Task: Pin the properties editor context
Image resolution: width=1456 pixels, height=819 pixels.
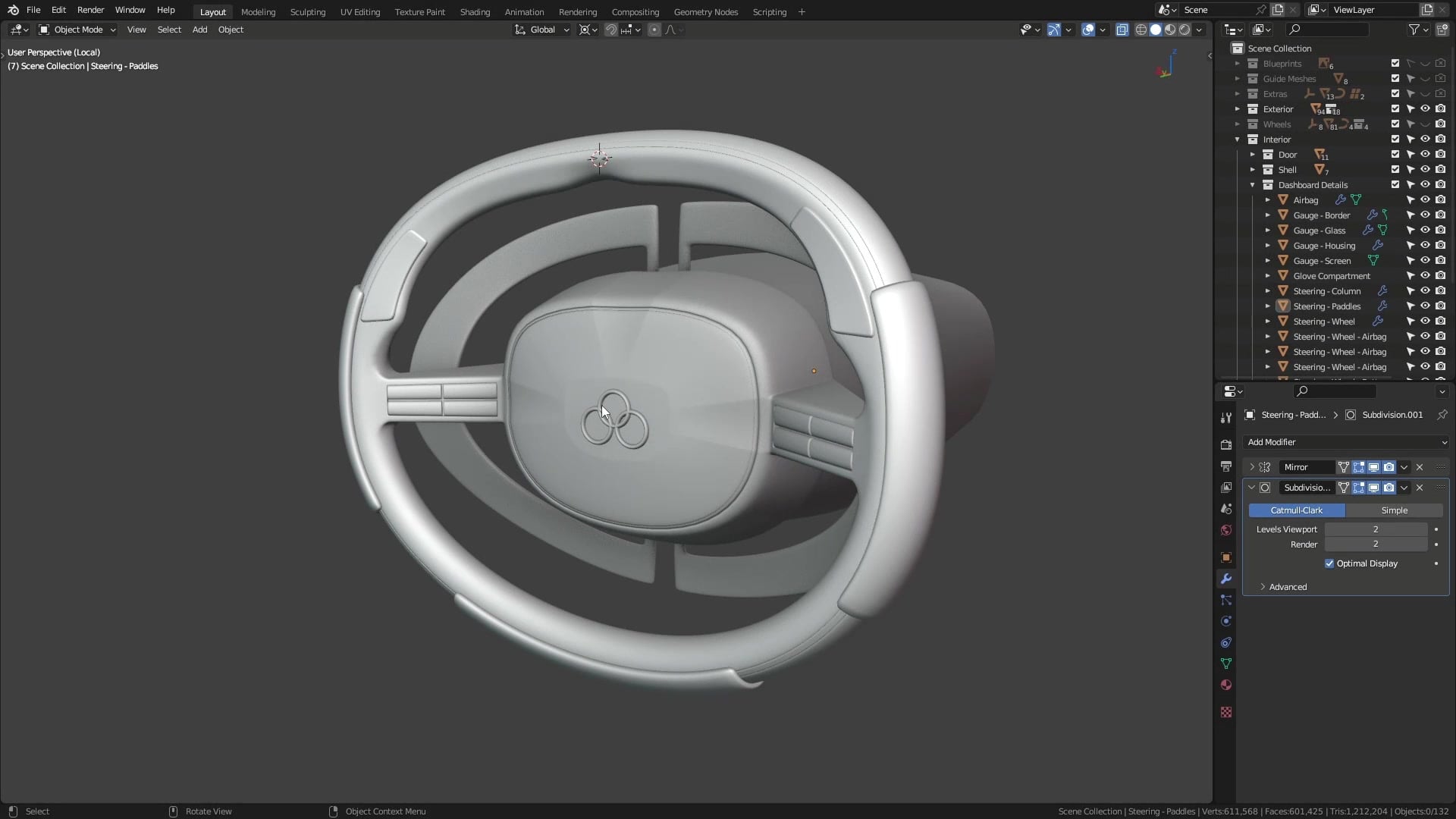Action: point(1442,415)
